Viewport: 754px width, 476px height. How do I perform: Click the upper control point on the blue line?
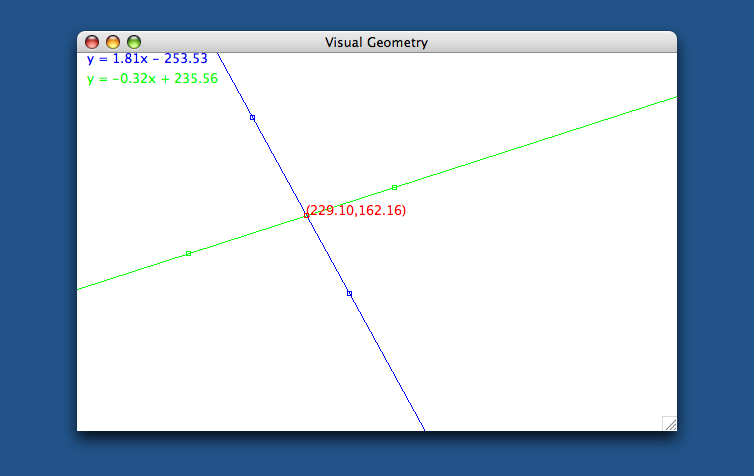tap(252, 118)
